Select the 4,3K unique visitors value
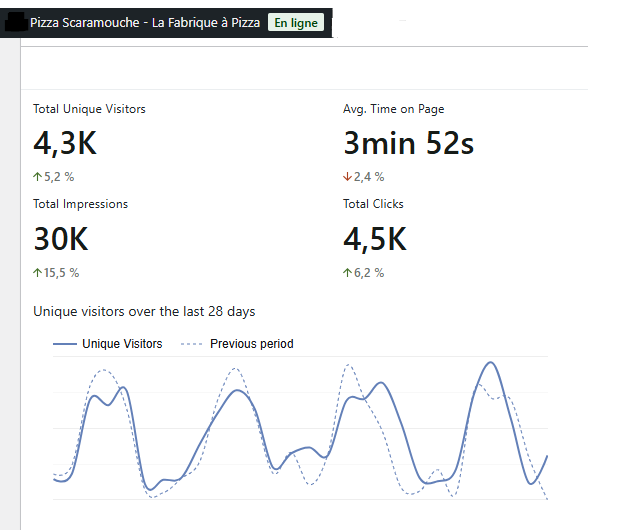The image size is (642, 530). pos(65,144)
